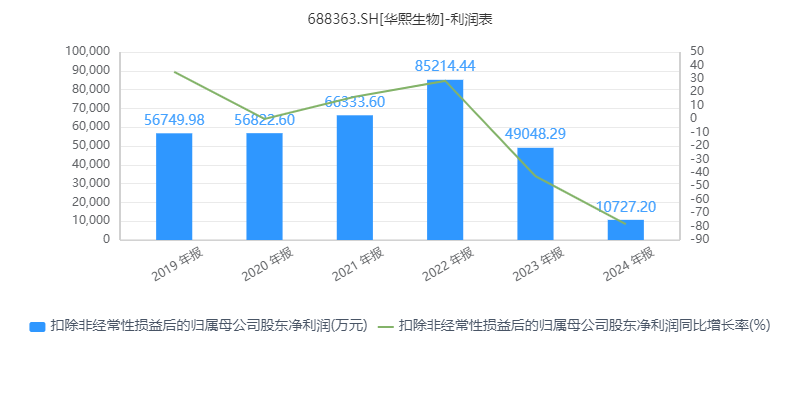Click the 2020 年报 axis label
This screenshot has width=800, height=400.
pos(268,264)
